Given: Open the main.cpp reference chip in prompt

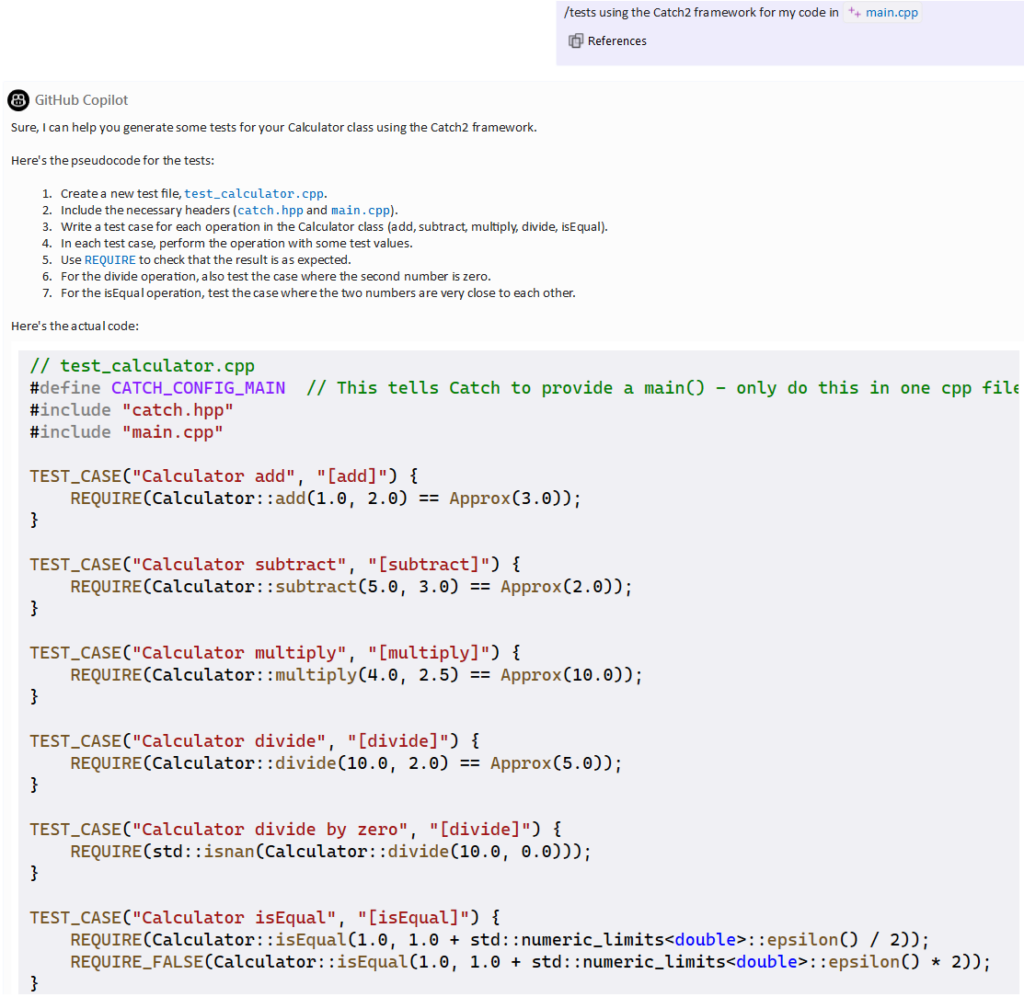Looking at the screenshot, I should 883,12.
